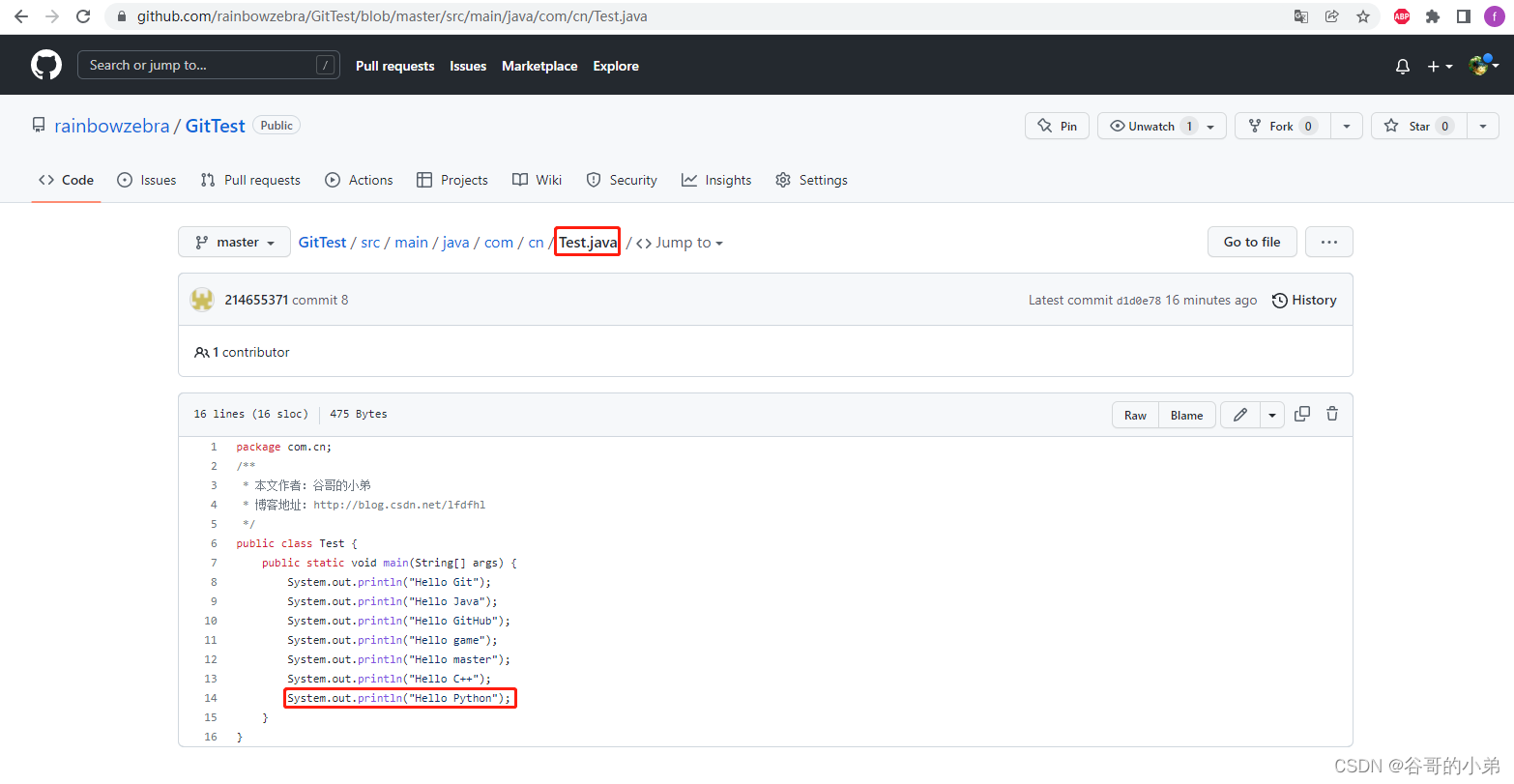Reload the page
Image resolution: width=1514 pixels, height=784 pixels.
83,16
